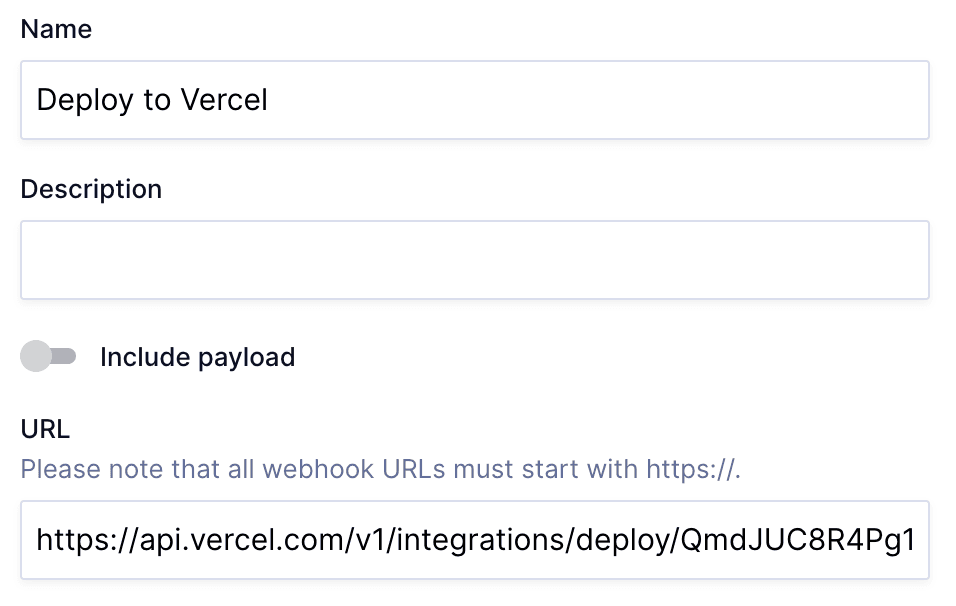The image size is (956, 606).
Task: Click the "URL" field label
Action: tap(45, 429)
